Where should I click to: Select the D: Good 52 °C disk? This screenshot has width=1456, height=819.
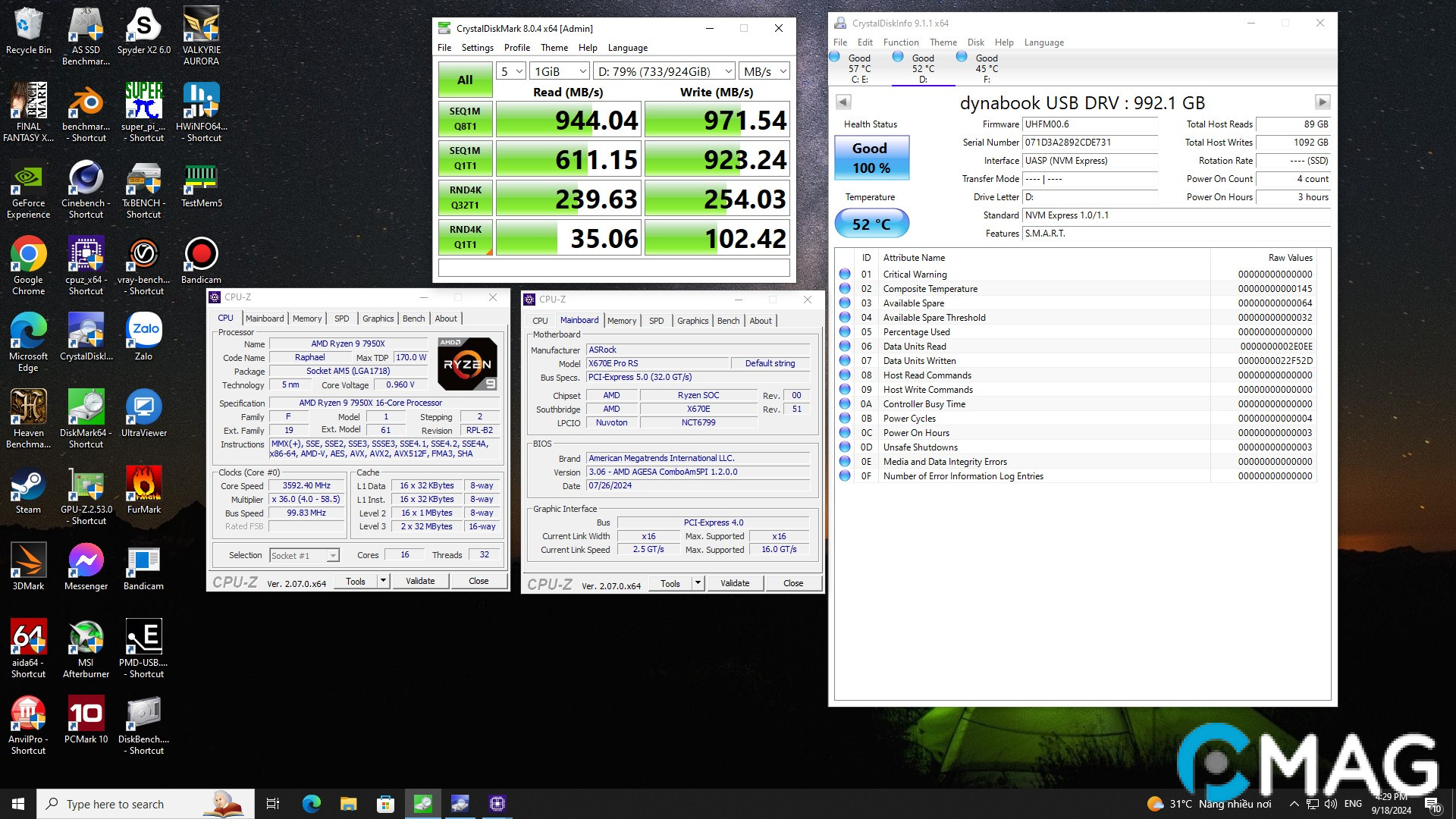[922, 68]
